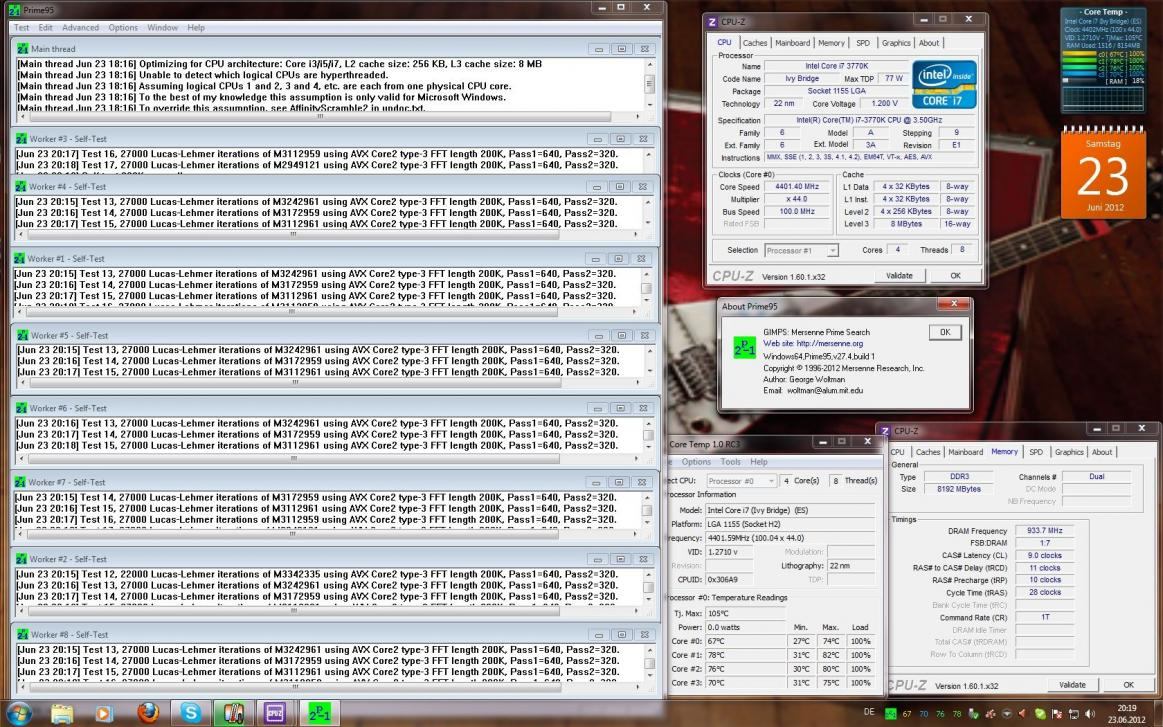The width and height of the screenshot is (1163, 727).
Task: Click the CPU-Z title icon of the memory window
Action: click(x=885, y=430)
